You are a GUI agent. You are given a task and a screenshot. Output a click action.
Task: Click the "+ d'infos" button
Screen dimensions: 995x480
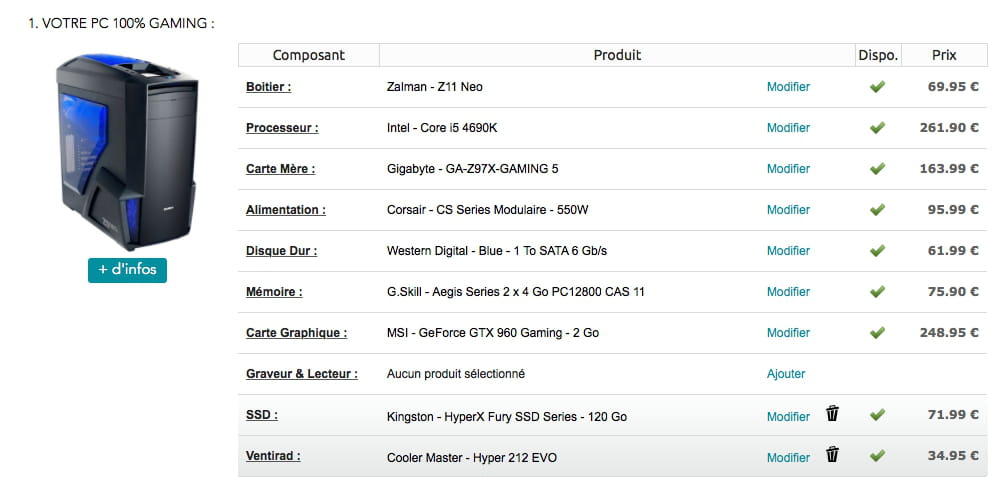pos(127,270)
